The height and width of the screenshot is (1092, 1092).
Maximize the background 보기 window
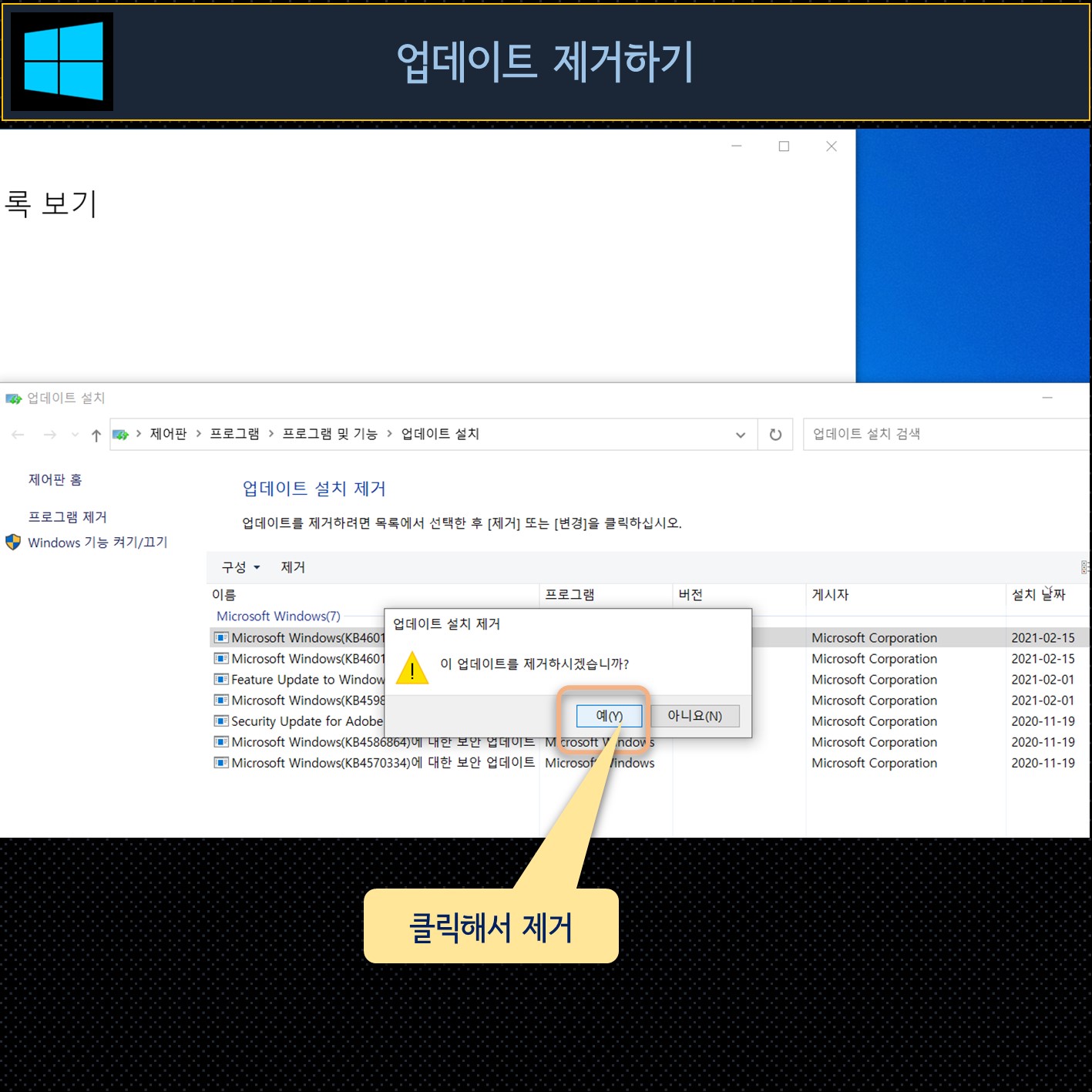pos(784,146)
